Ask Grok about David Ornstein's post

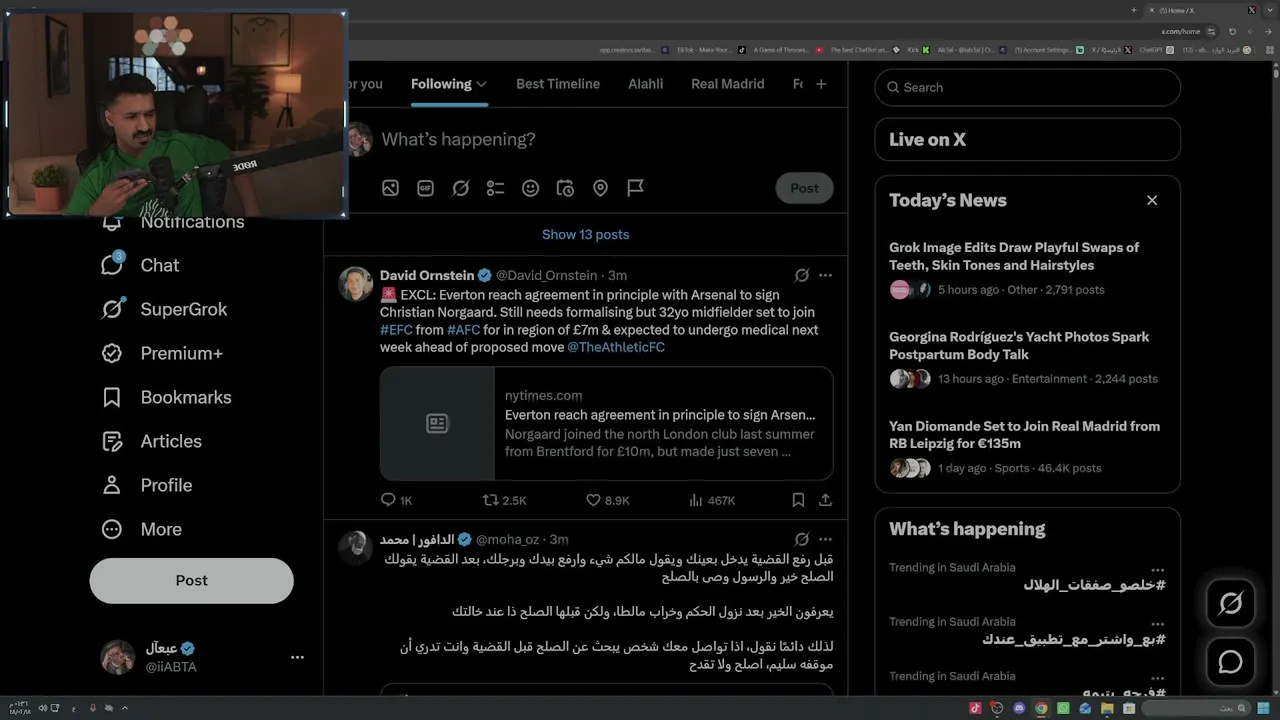pos(801,275)
